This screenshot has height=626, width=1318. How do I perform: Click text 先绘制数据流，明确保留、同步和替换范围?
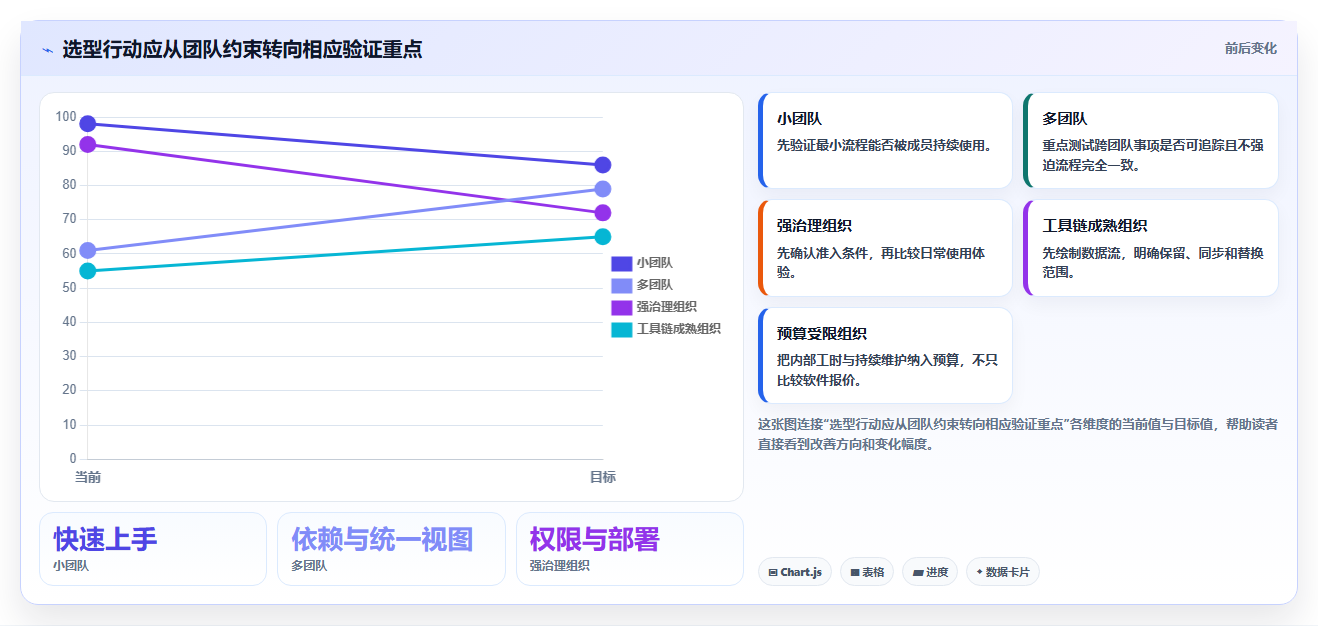coord(1153,262)
